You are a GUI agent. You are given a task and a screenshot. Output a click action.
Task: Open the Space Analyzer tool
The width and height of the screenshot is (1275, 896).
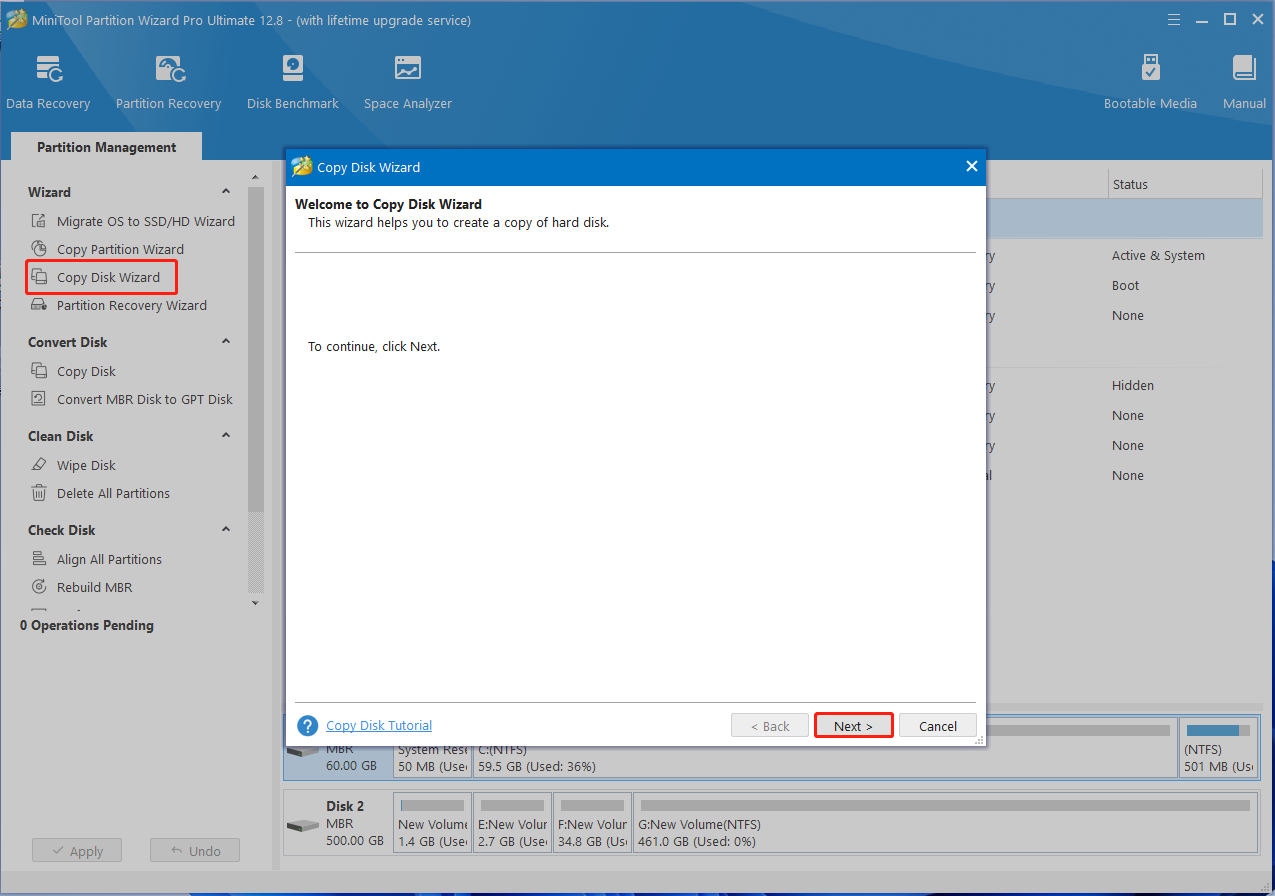point(407,82)
